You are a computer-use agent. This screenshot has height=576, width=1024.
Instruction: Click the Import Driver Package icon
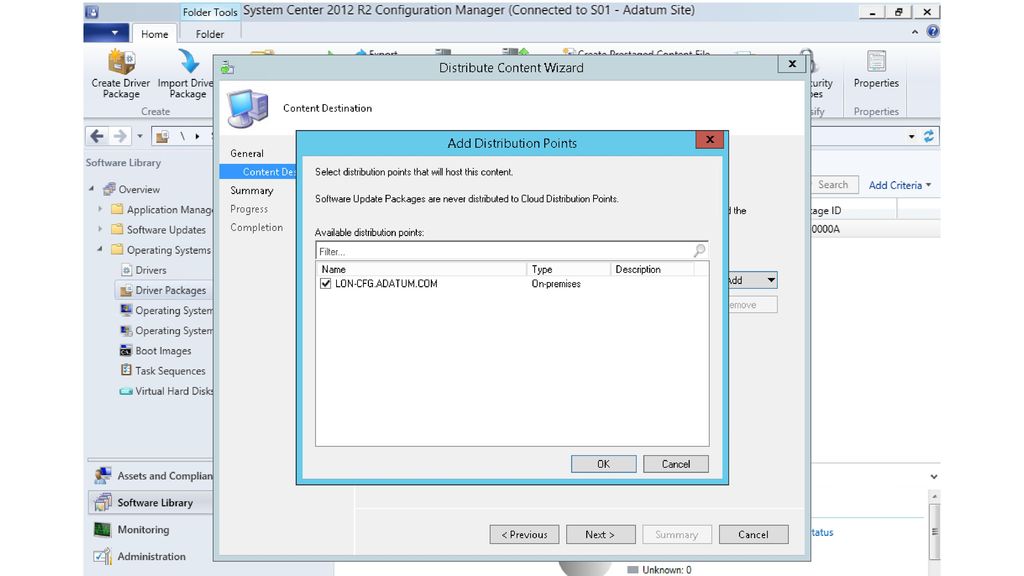click(x=189, y=62)
